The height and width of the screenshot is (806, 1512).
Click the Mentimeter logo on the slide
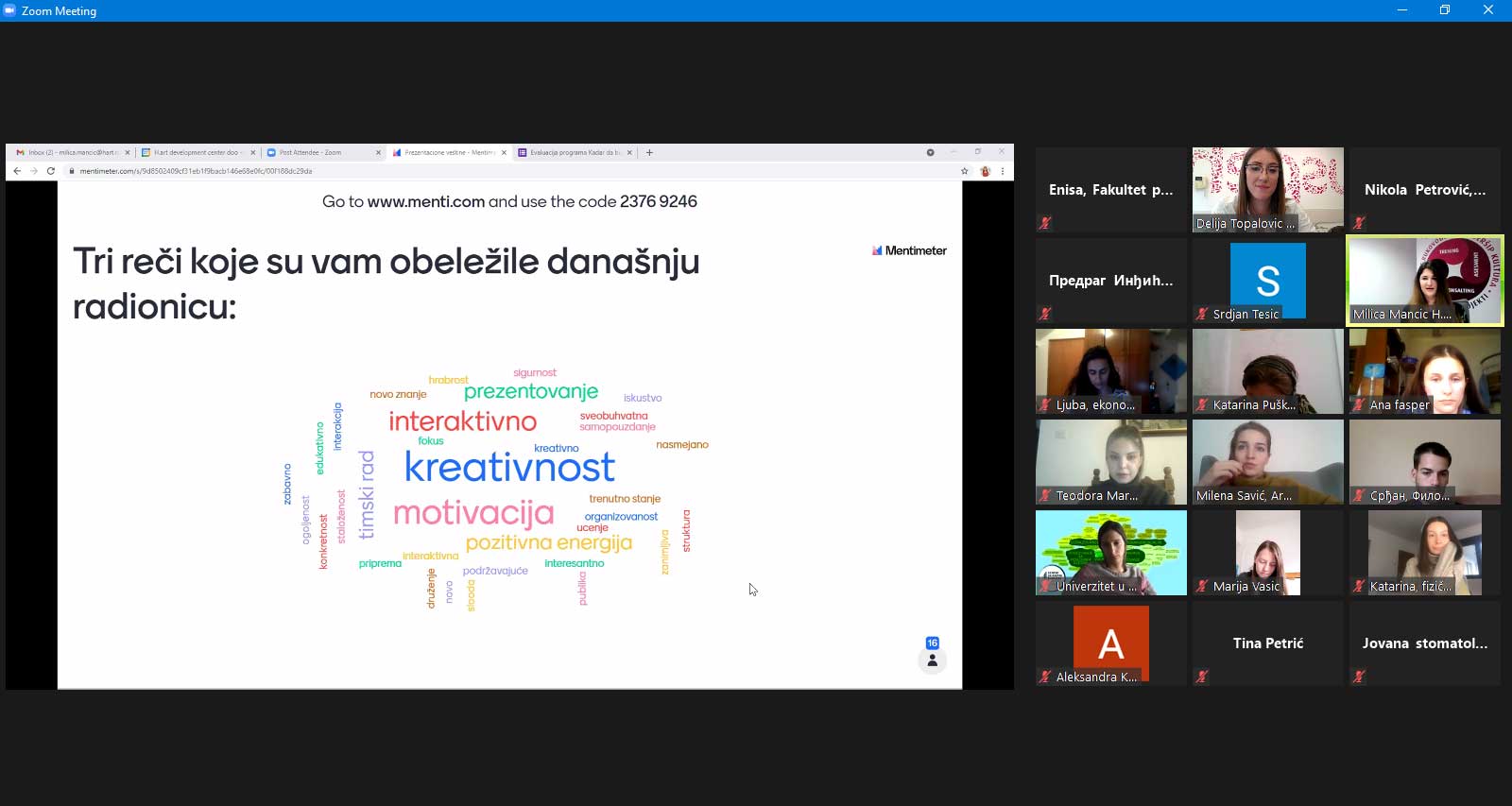click(909, 250)
